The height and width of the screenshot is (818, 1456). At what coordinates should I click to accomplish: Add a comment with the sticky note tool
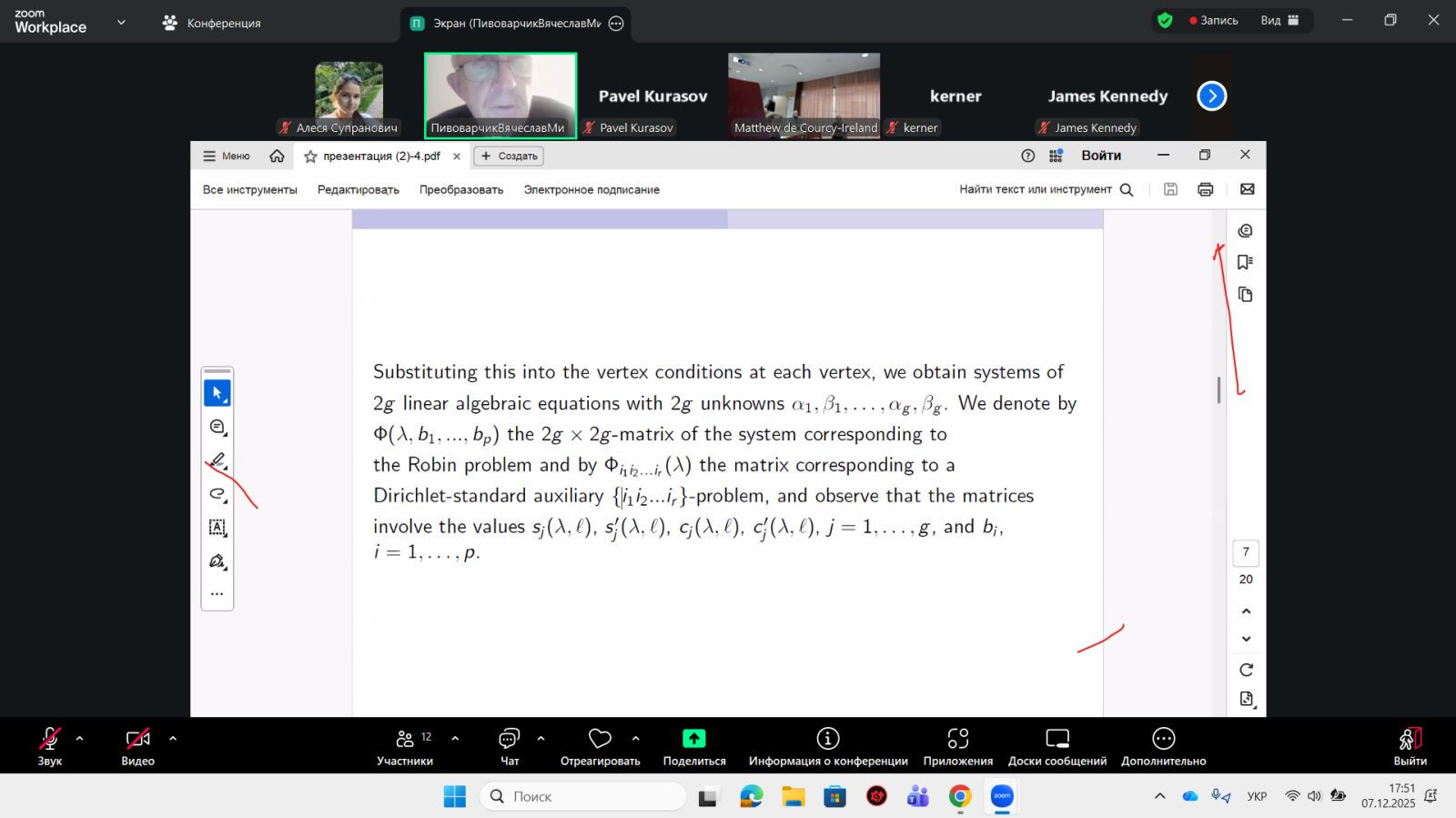[x=217, y=427]
